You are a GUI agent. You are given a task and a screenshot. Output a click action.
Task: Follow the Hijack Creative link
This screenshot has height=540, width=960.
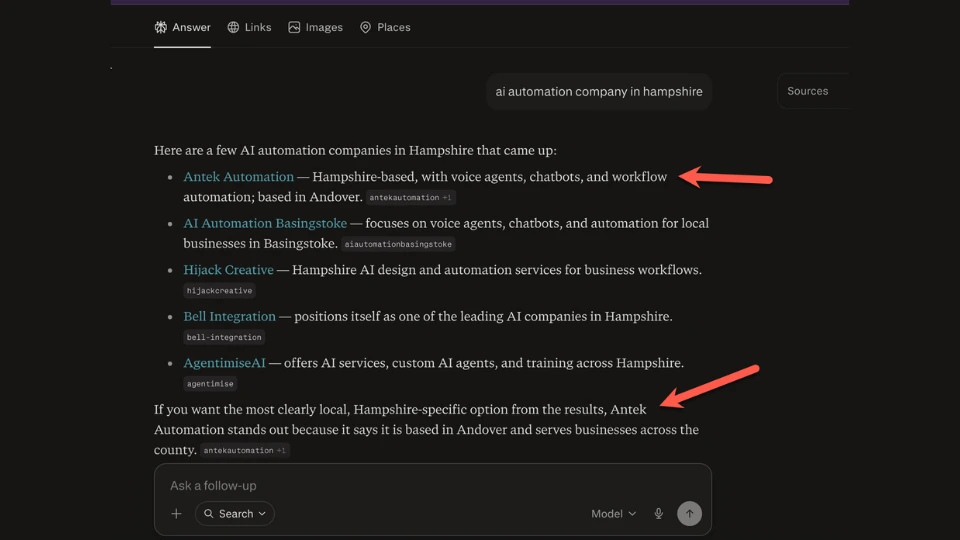point(228,270)
